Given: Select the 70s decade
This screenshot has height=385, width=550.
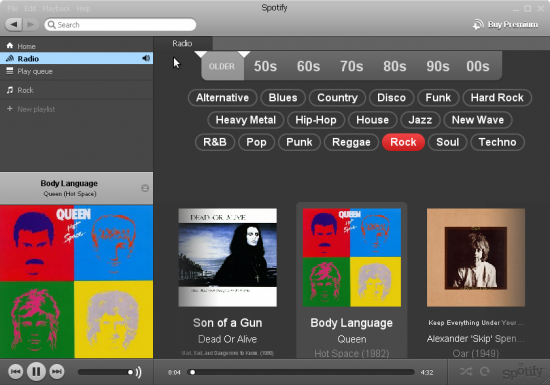Looking at the screenshot, I should pos(351,66).
